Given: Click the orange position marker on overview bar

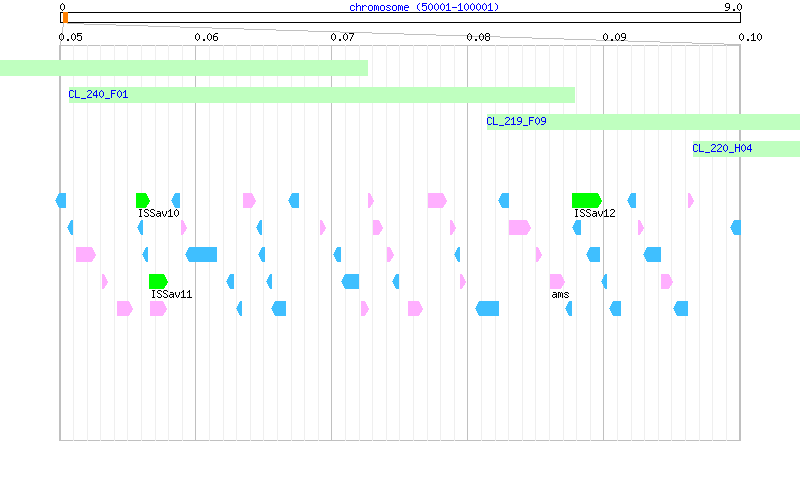Looking at the screenshot, I should coord(65,18).
